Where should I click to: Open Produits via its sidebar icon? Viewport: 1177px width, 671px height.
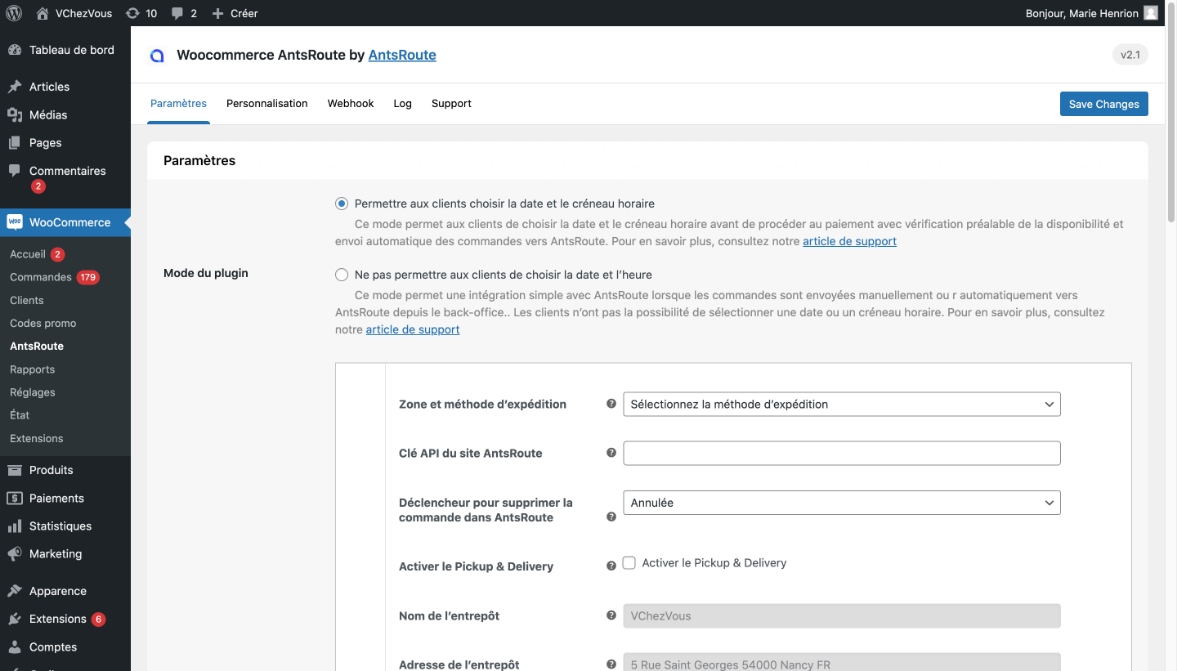[x=14, y=469]
